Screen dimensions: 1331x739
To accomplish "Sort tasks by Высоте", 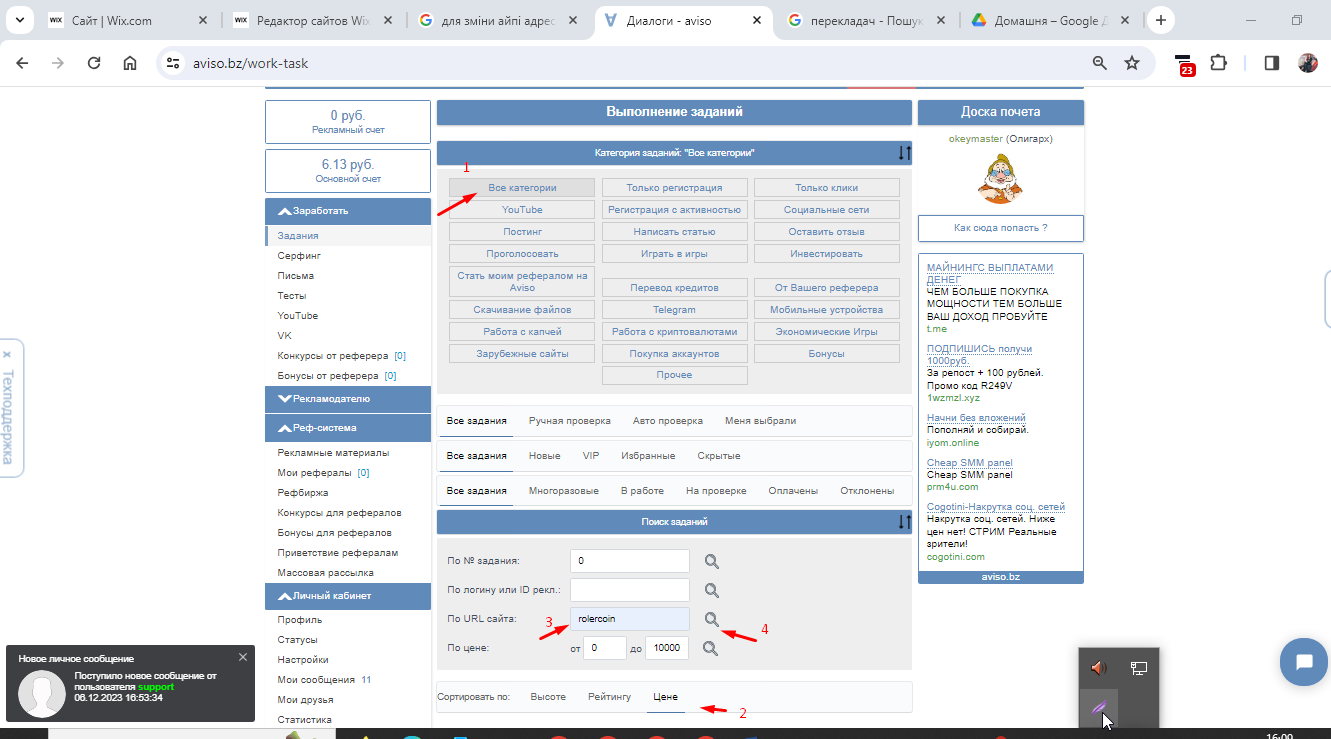I will [548, 697].
